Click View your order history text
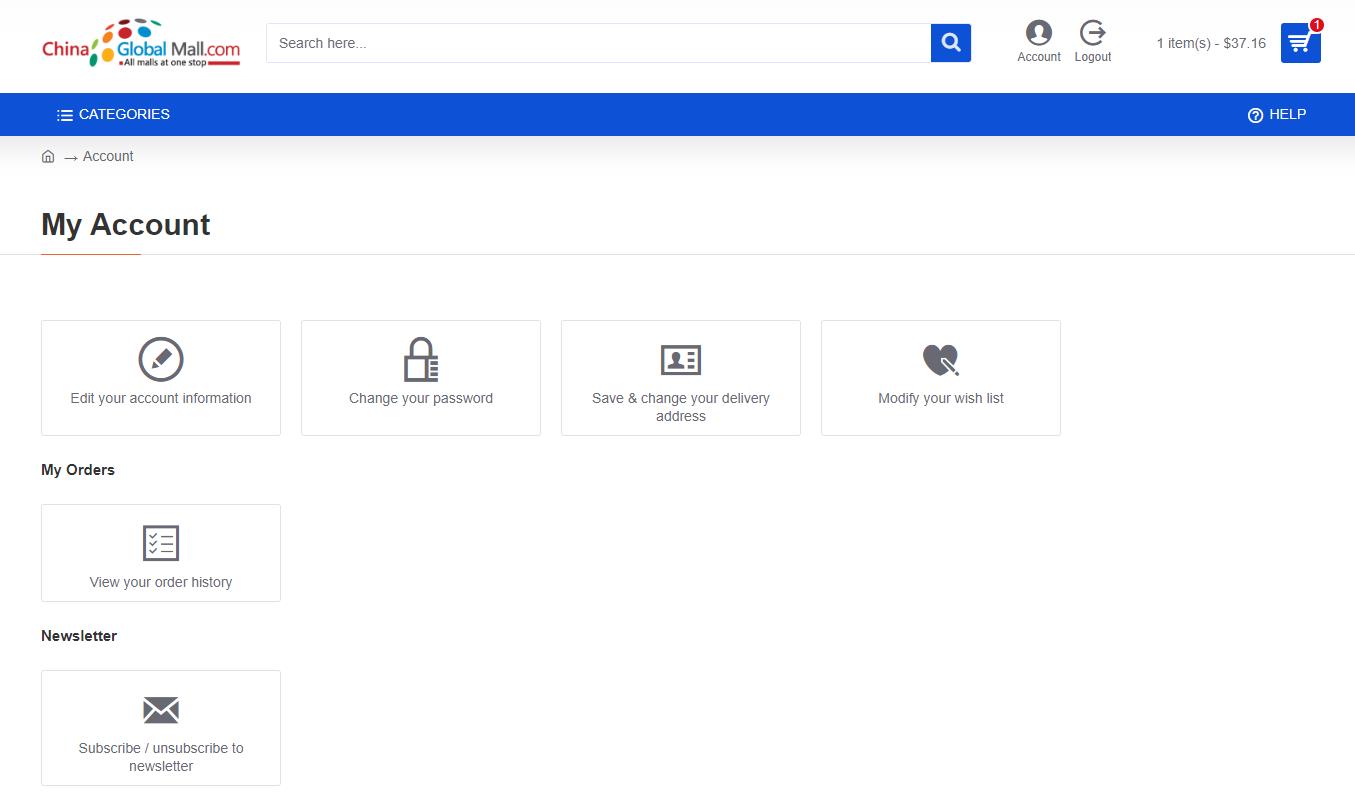This screenshot has width=1355, height=803. coord(161,582)
